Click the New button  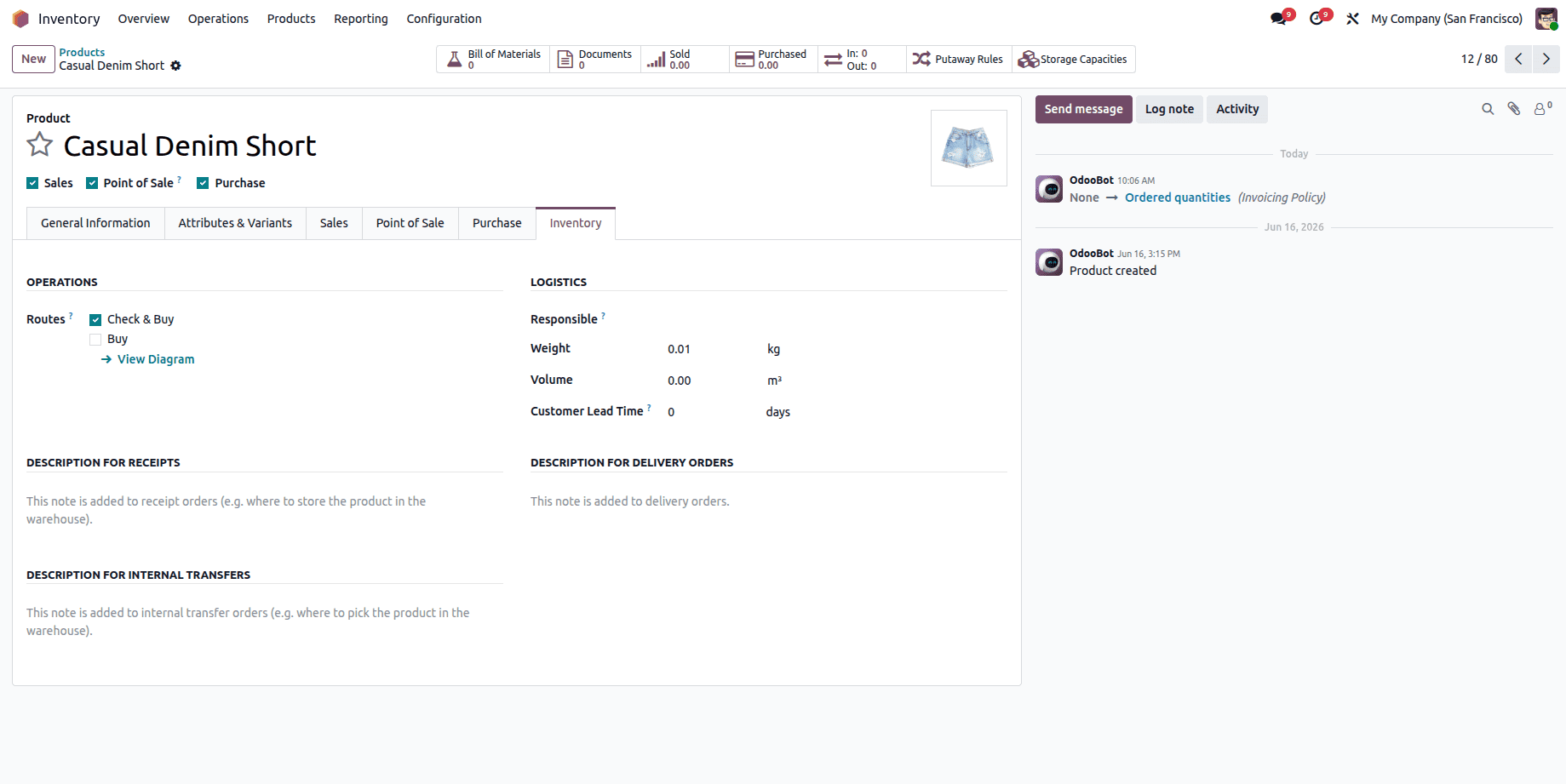[x=34, y=59]
